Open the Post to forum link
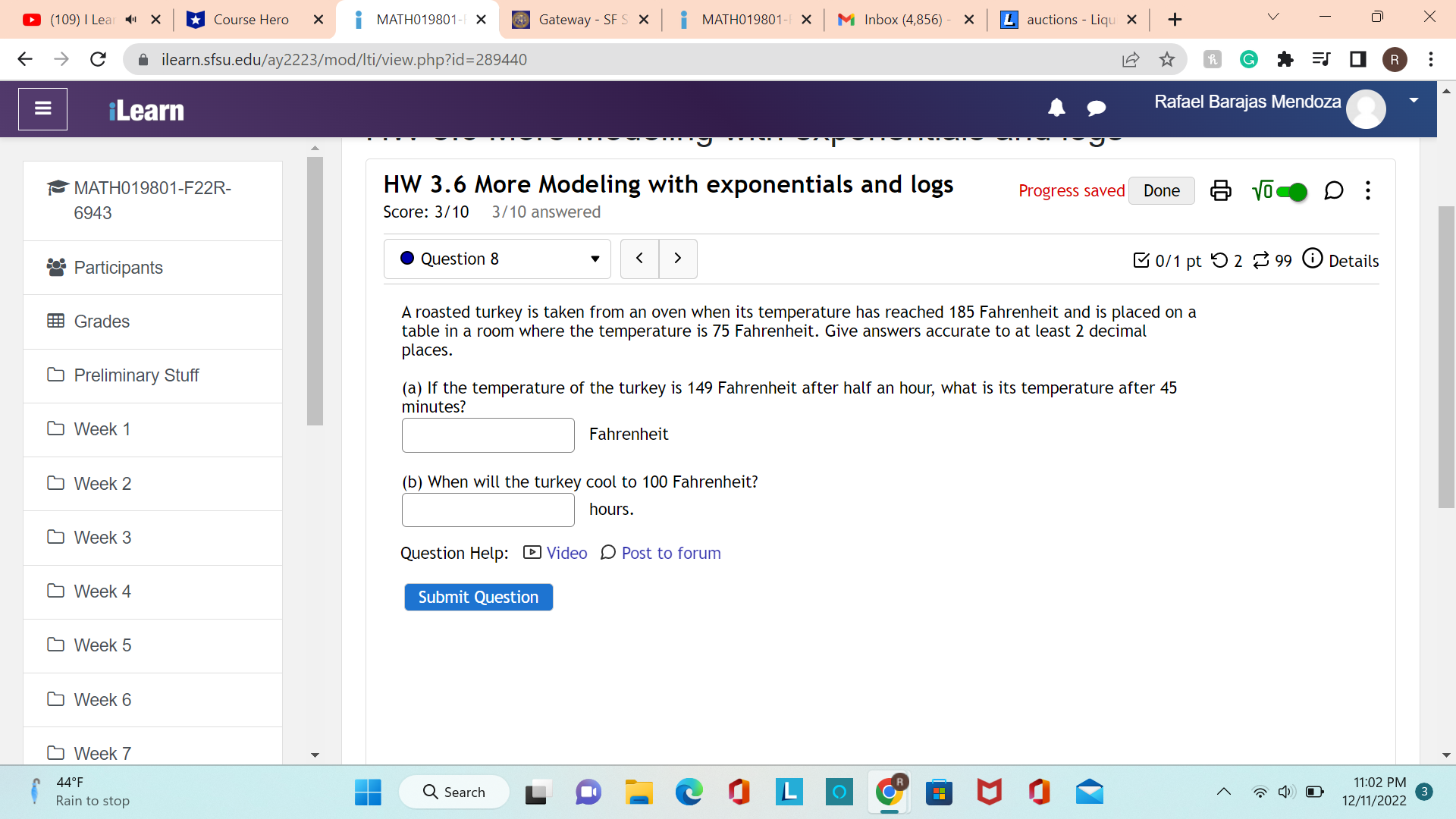1456x819 pixels. coord(670,554)
